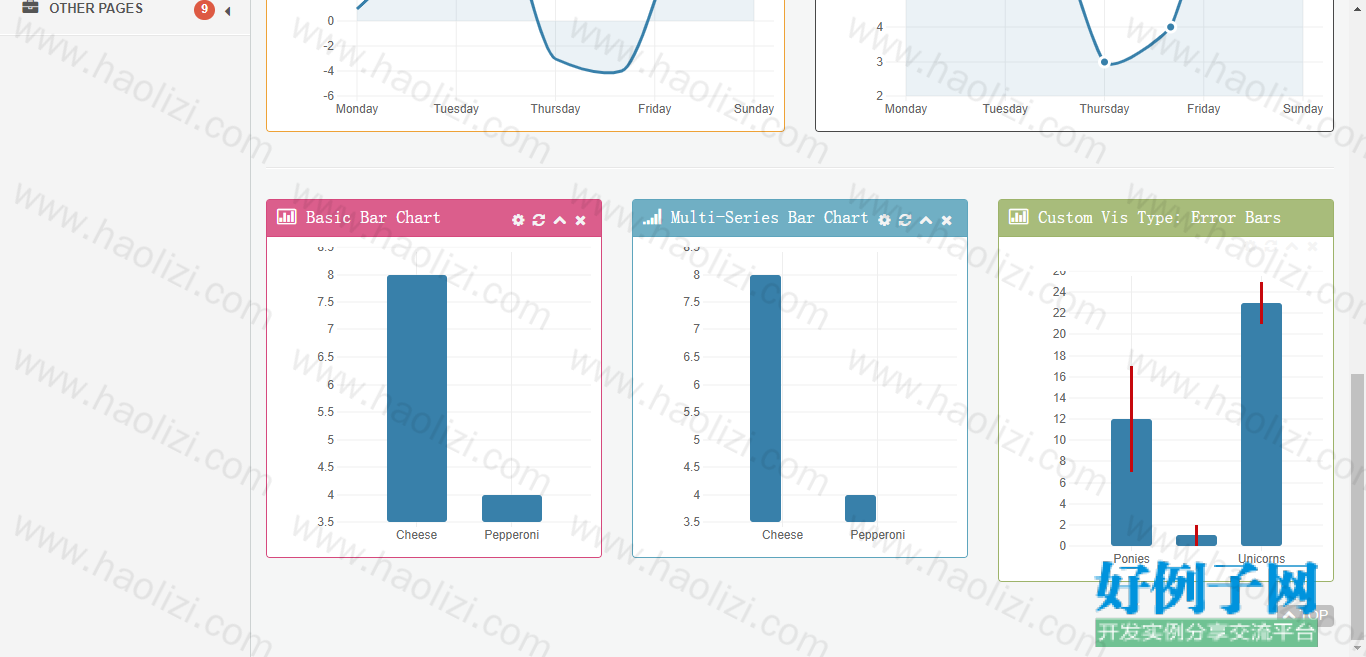Select the Cheese bar in Multi-Series Bar Chart
Image resolution: width=1366 pixels, height=657 pixels.
pyautogui.click(x=765, y=398)
